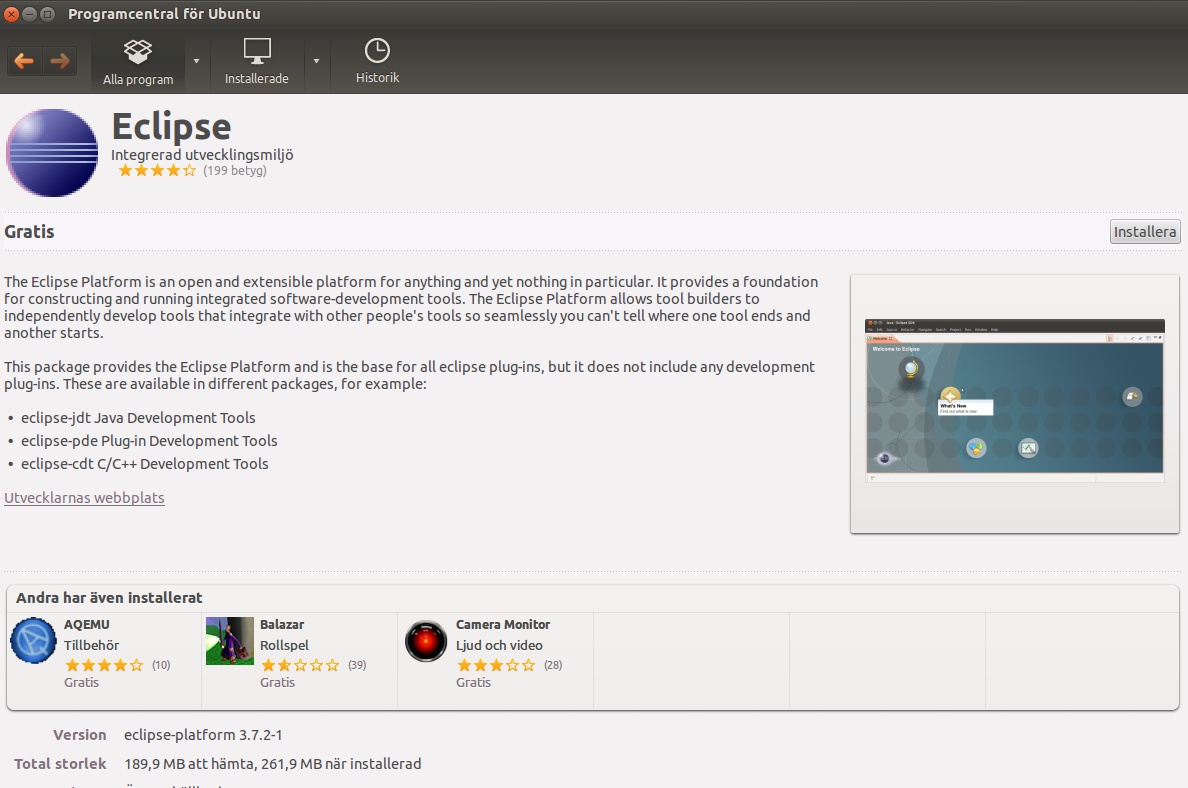Open the Utvecklarnas webbplats link
This screenshot has width=1188, height=788.
84,498
